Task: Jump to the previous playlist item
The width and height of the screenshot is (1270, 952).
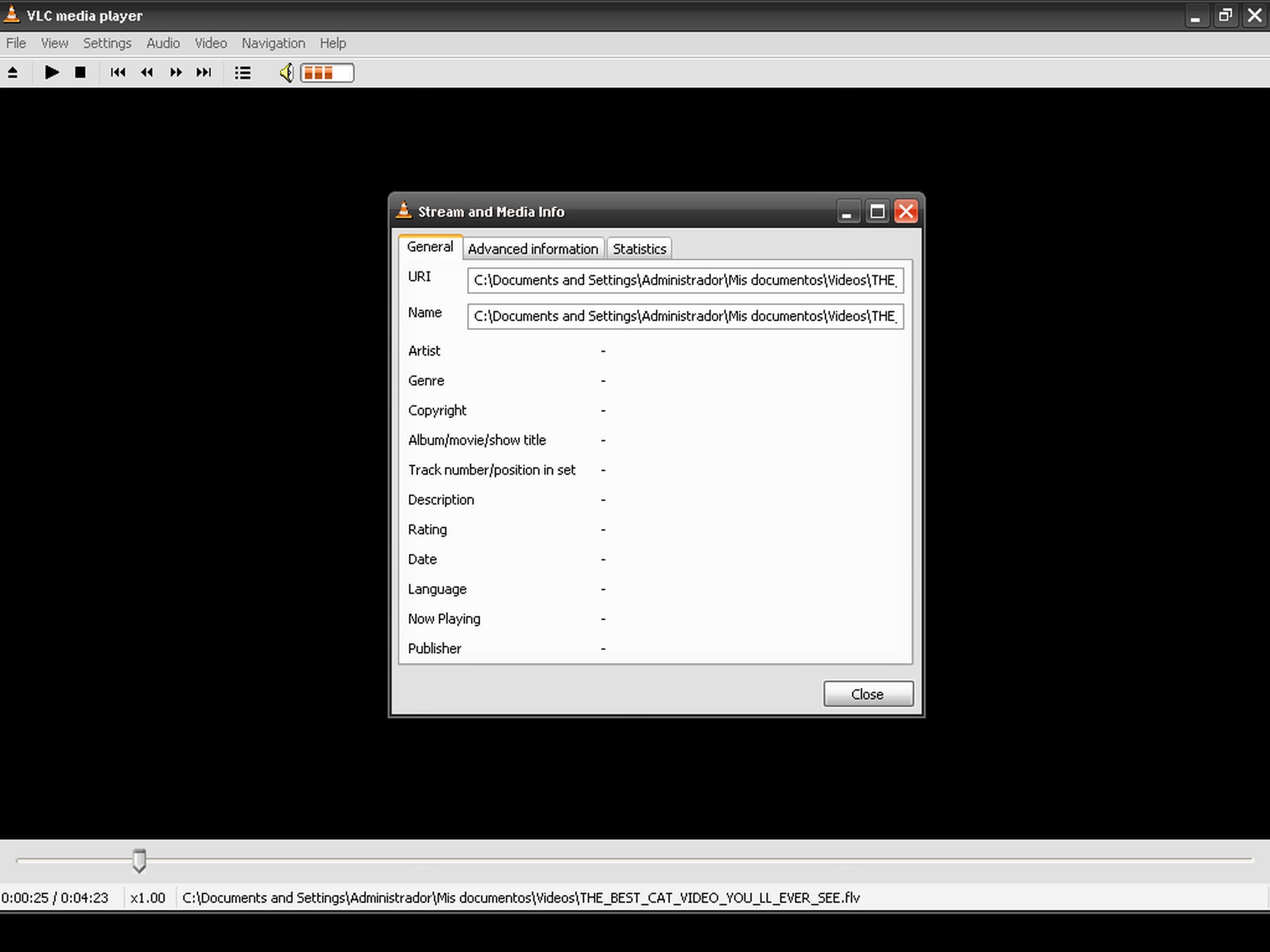Action: (118, 73)
